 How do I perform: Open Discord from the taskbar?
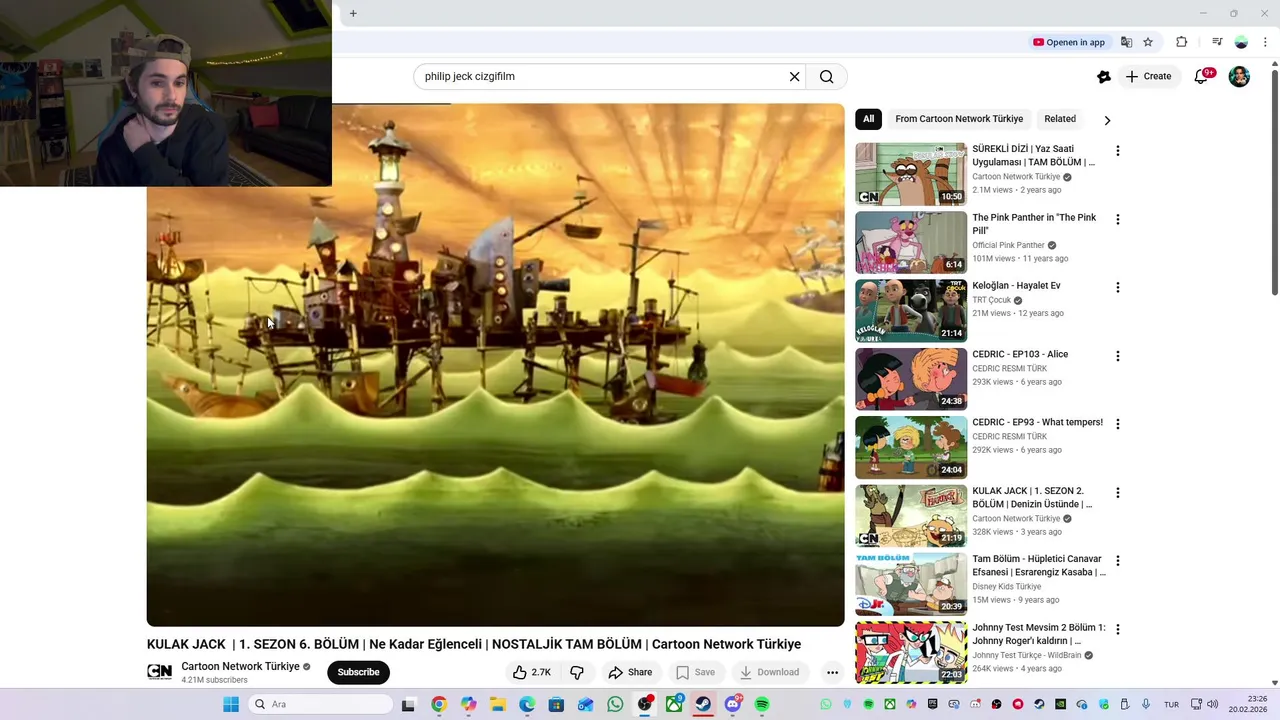click(x=733, y=704)
